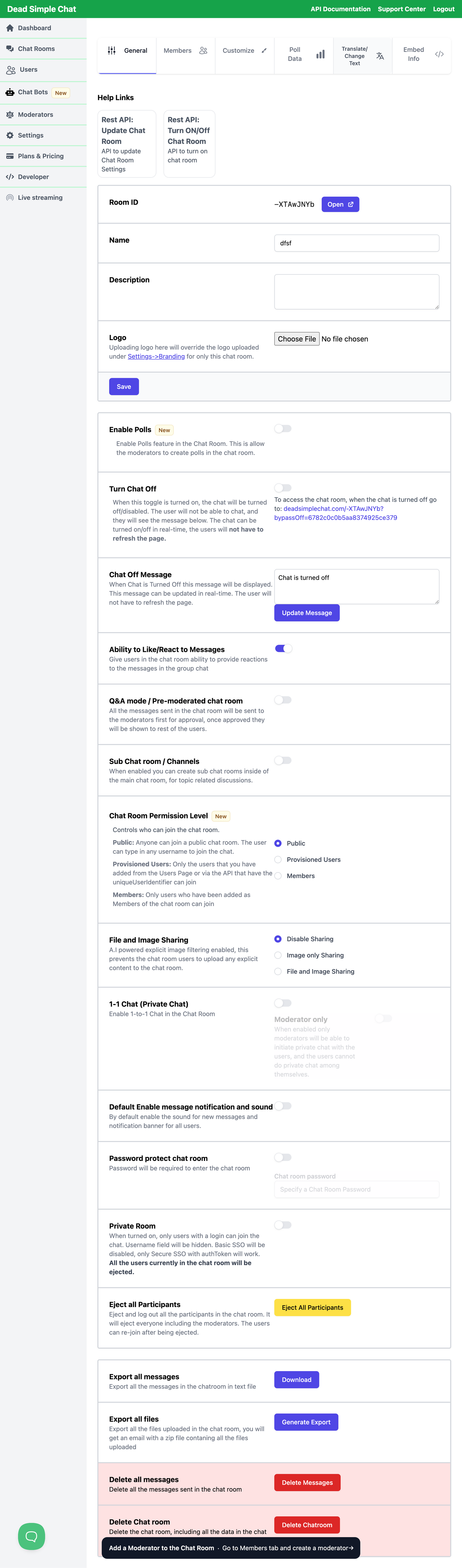Disable Ability to Like/React to Messages
Viewport: 462px width, 1568px height.
pos(282,648)
